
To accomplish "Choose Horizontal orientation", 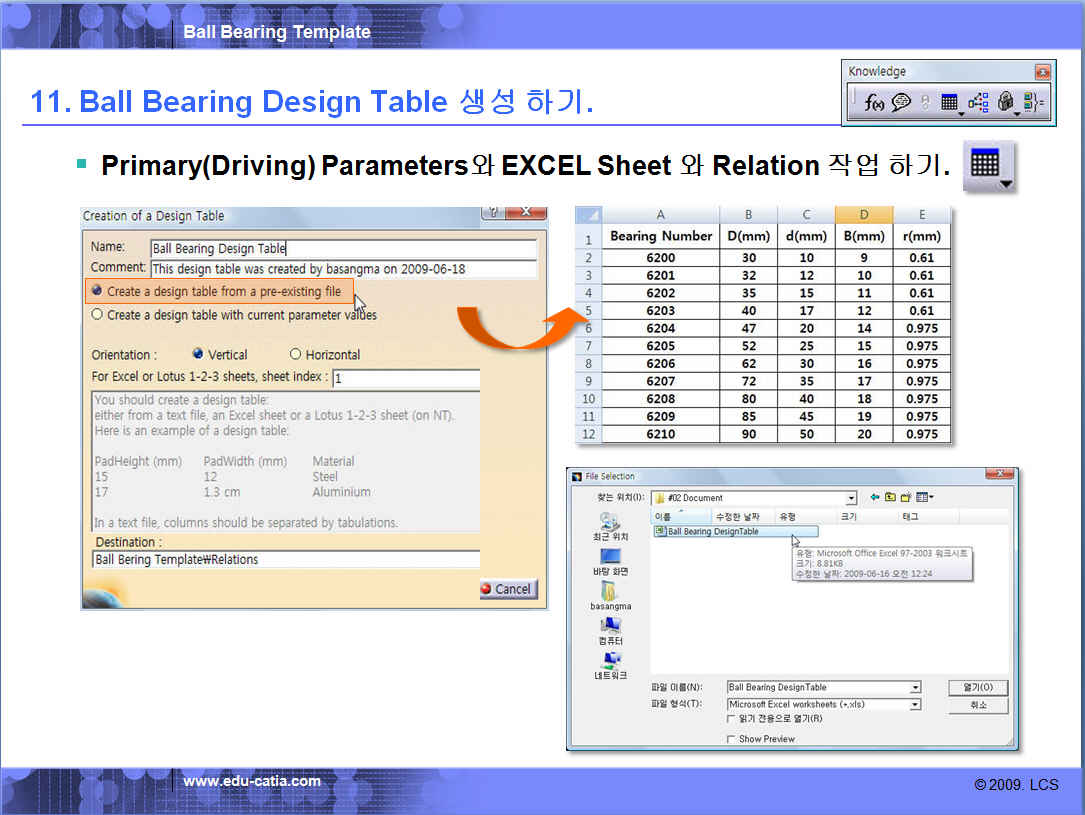I will 295,354.
